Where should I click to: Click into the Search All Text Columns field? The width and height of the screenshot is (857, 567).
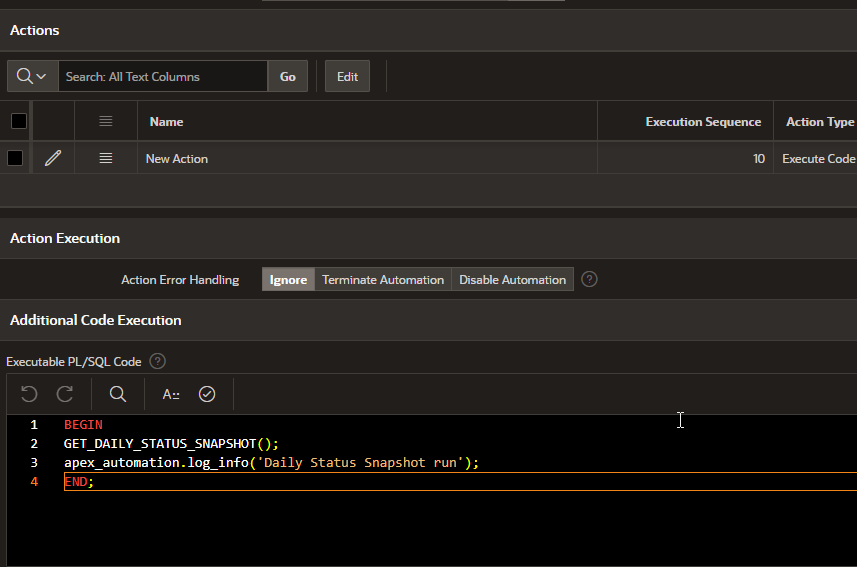point(162,76)
